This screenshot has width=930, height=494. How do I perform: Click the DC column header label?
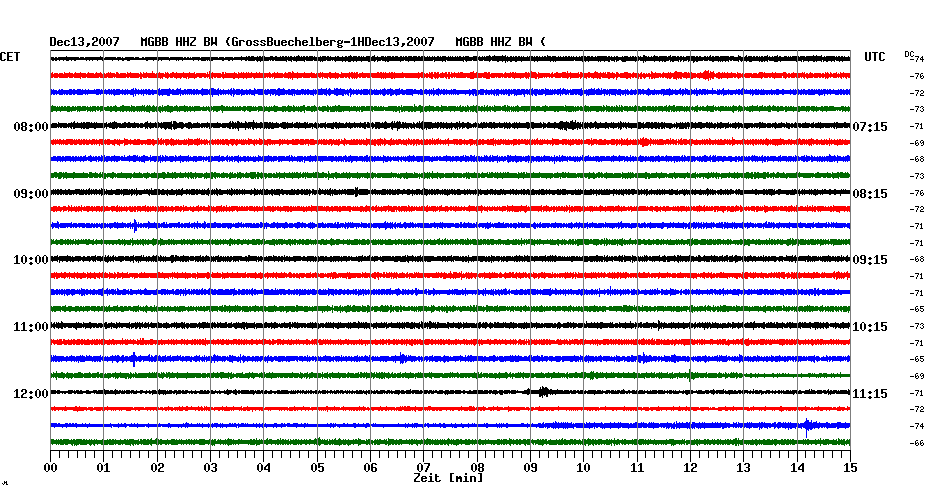coord(909,54)
